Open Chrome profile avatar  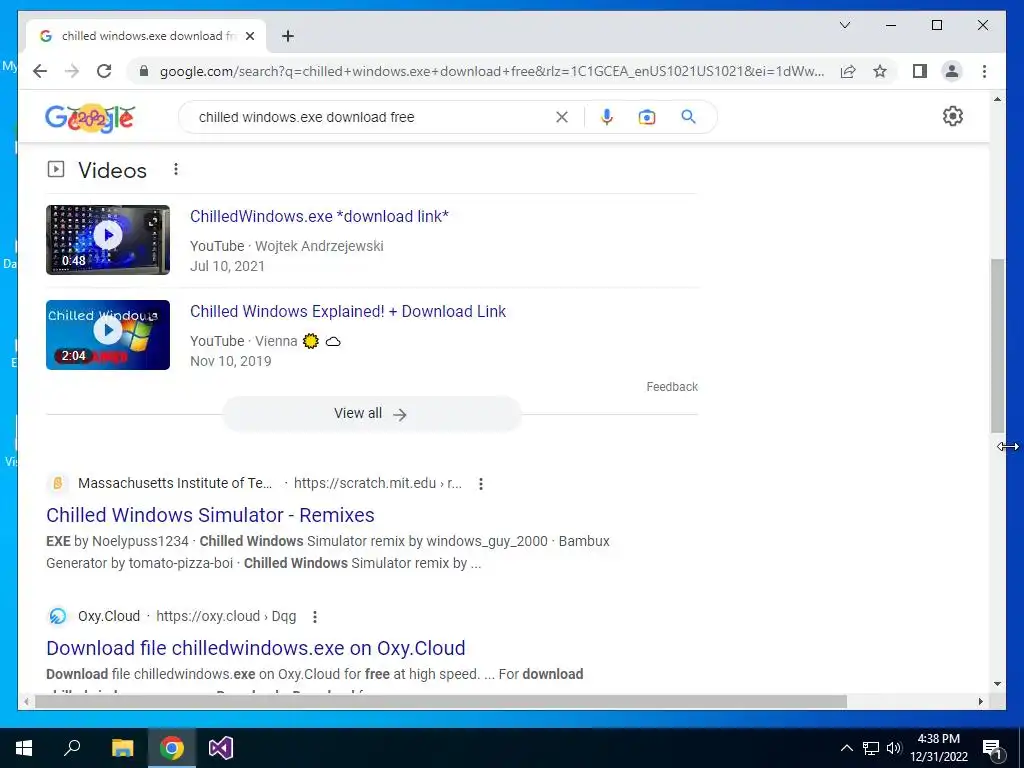[952, 71]
